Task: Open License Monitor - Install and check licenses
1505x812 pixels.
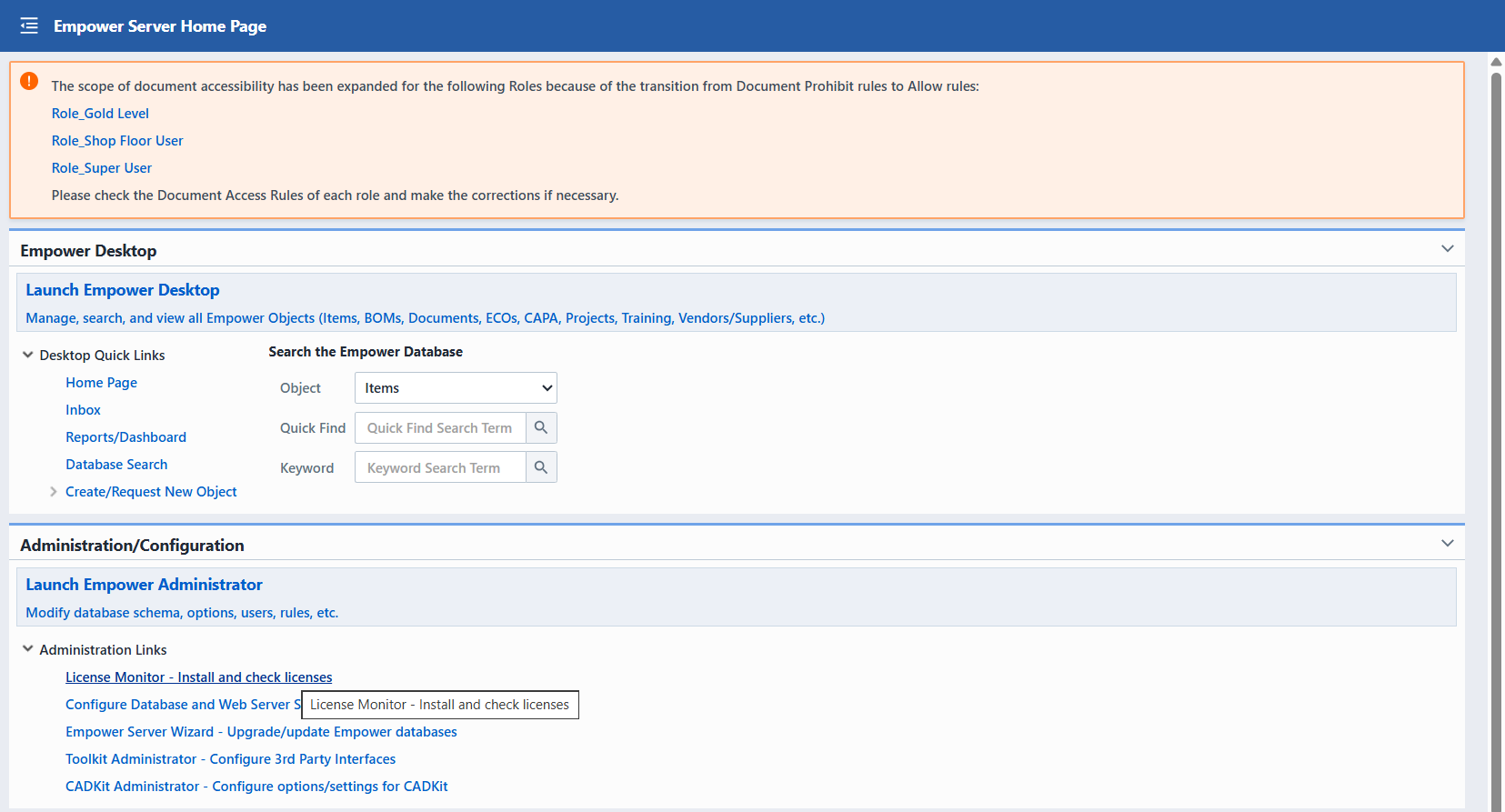Action: coord(198,677)
